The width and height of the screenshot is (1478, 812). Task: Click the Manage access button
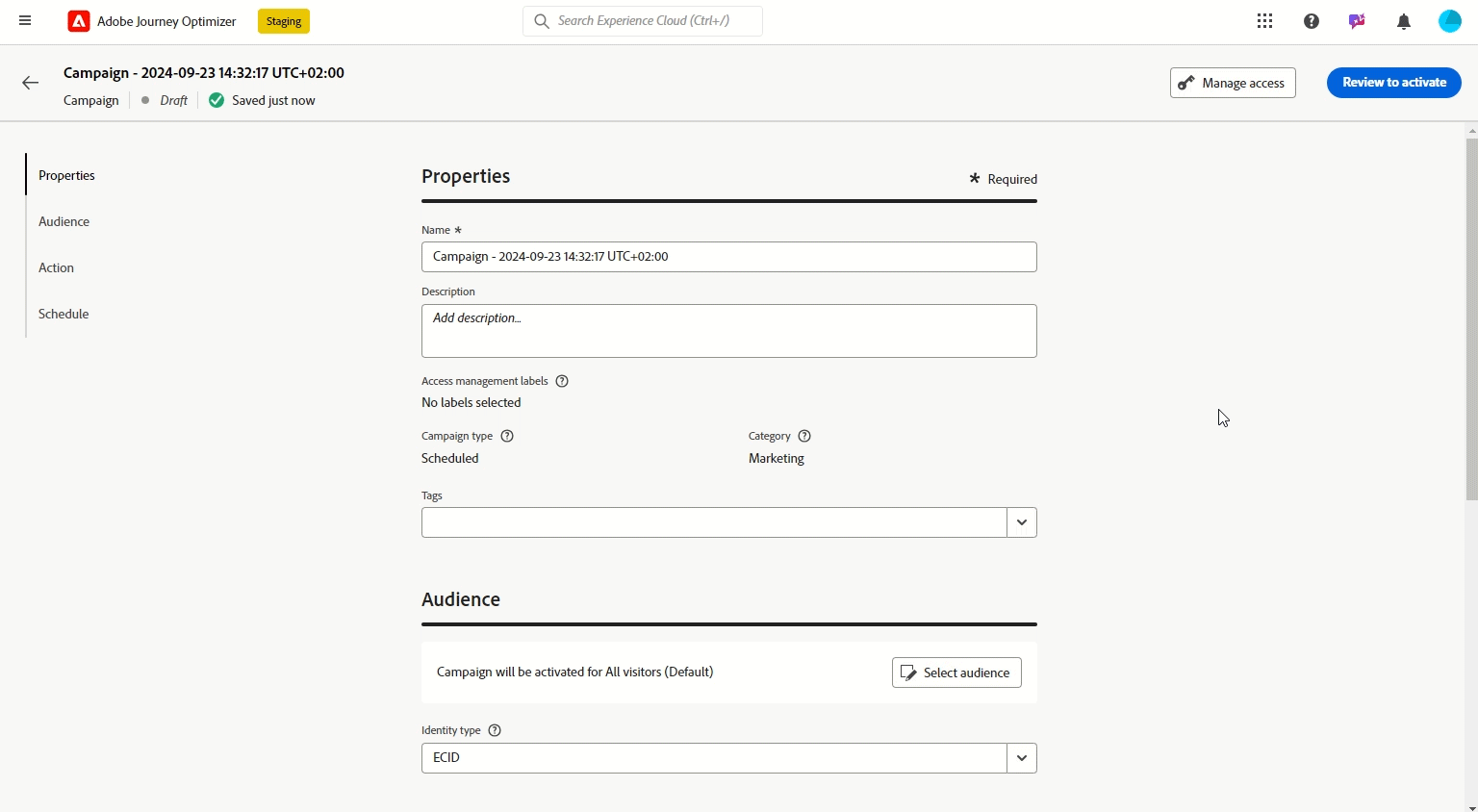click(1233, 83)
